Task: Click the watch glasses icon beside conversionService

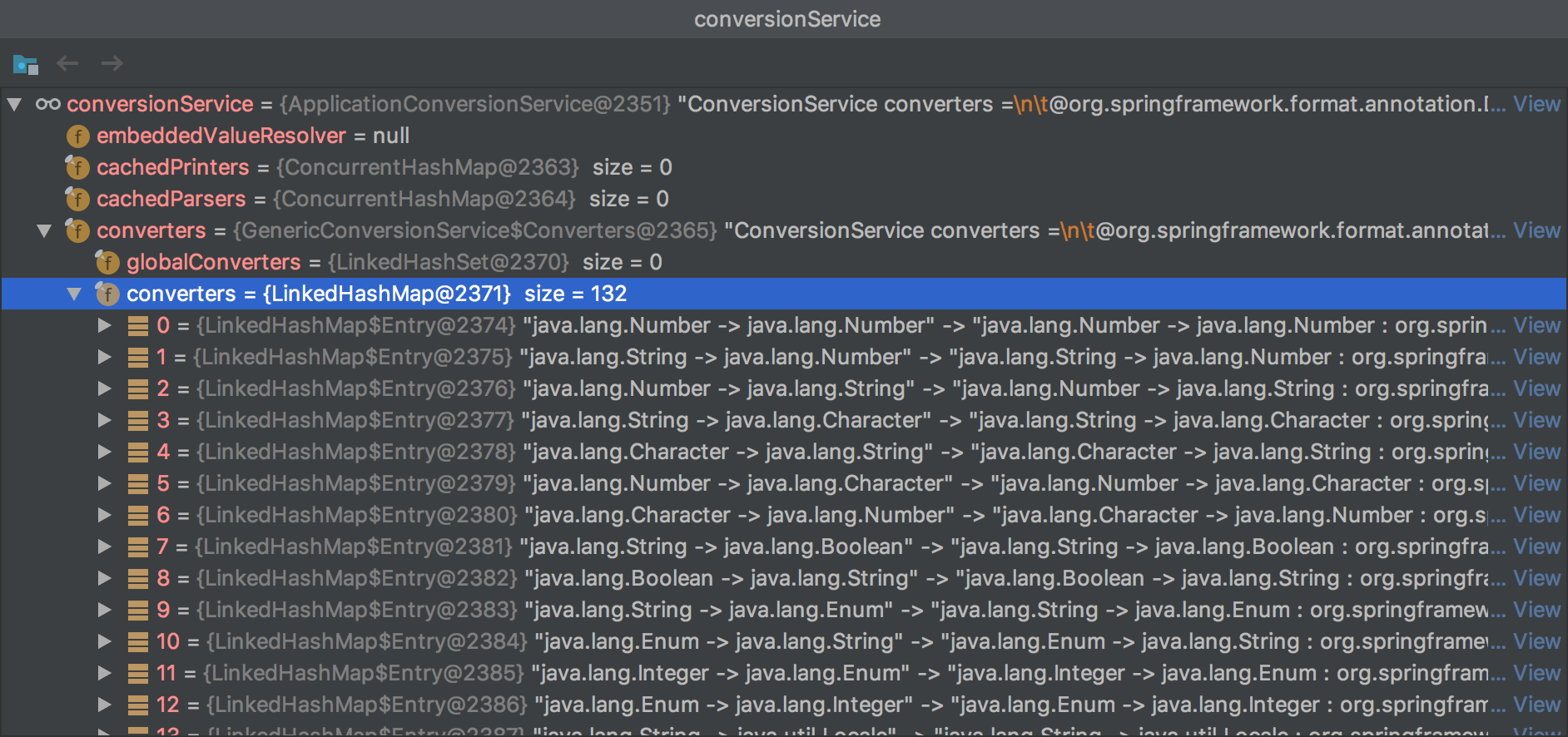Action: [47, 105]
